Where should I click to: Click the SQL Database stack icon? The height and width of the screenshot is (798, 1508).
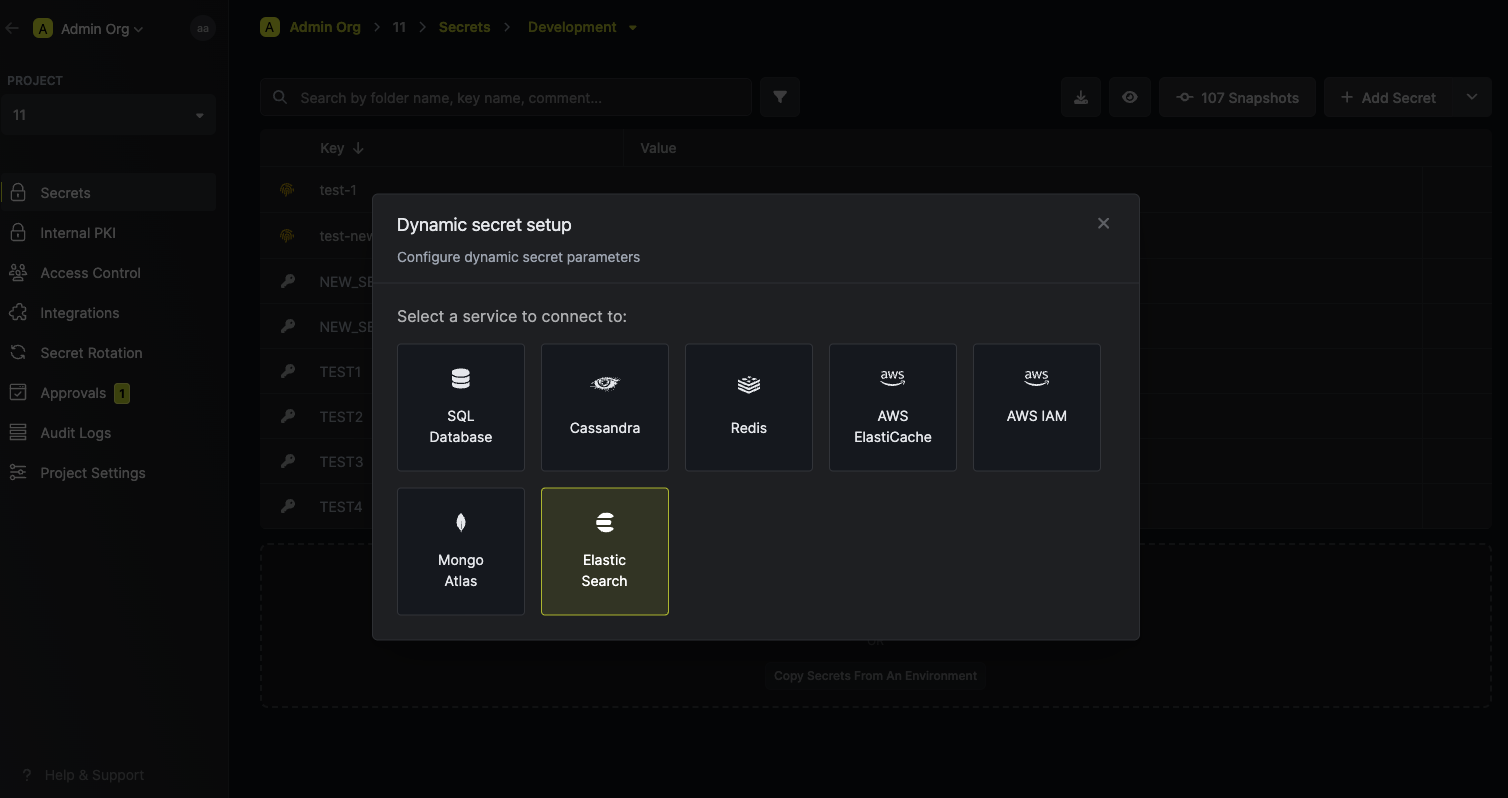pyautogui.click(x=461, y=379)
